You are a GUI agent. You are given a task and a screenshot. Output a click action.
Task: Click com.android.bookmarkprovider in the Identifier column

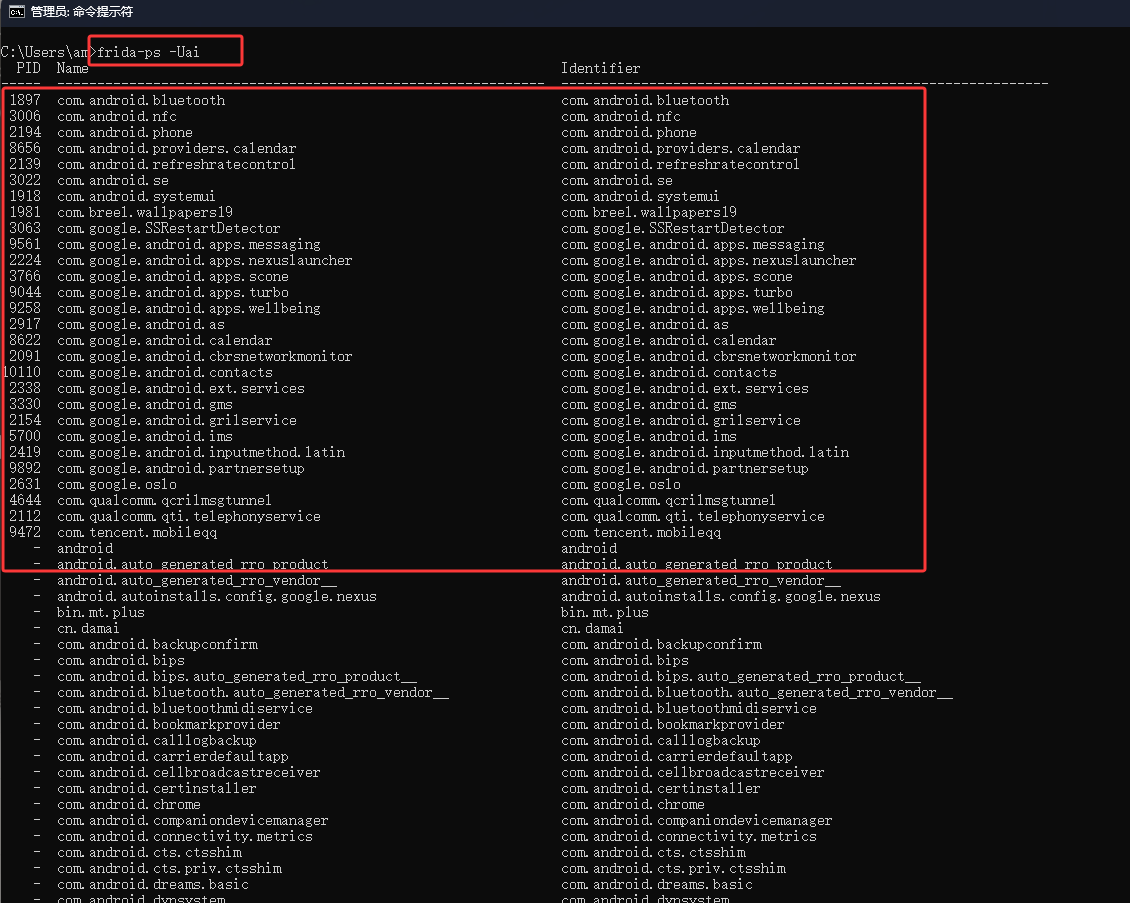(673, 724)
